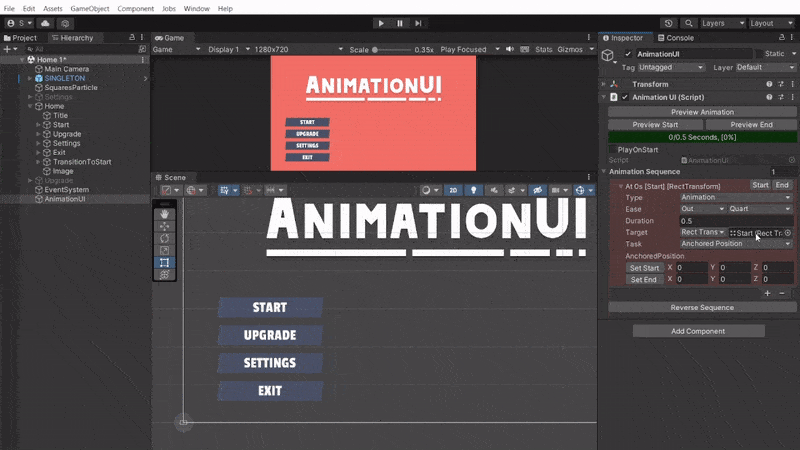Open the Undo History clock icon
The height and width of the screenshot is (450, 800).
point(668,23)
